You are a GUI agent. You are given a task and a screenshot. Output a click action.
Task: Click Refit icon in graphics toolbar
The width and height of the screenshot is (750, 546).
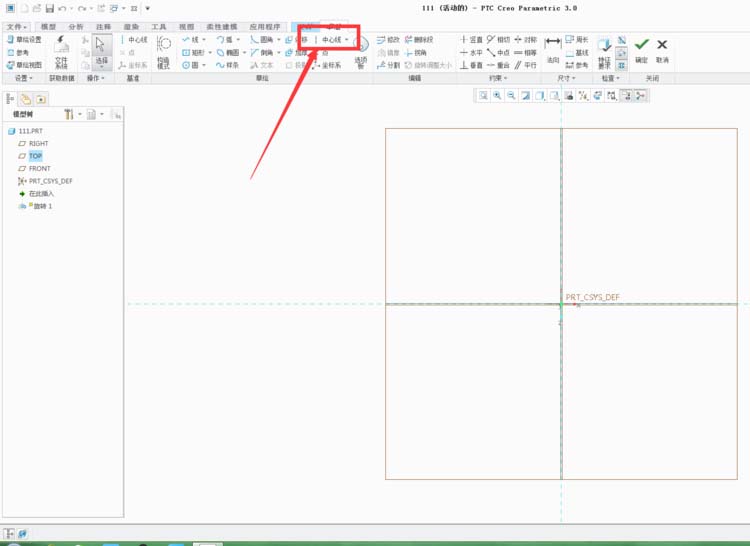click(x=484, y=96)
